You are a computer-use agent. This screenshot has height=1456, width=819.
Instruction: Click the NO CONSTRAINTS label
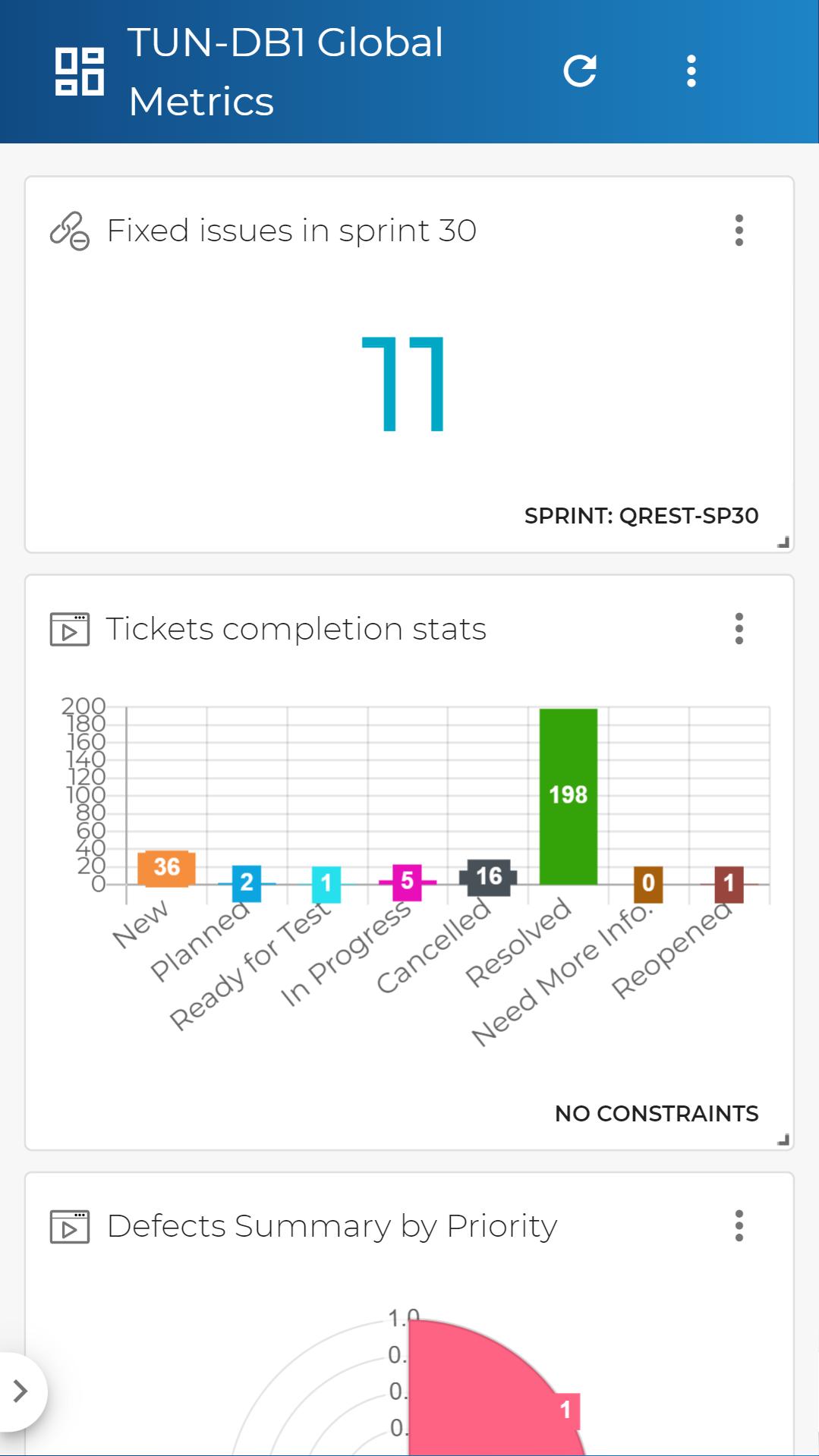pyautogui.click(x=657, y=1113)
